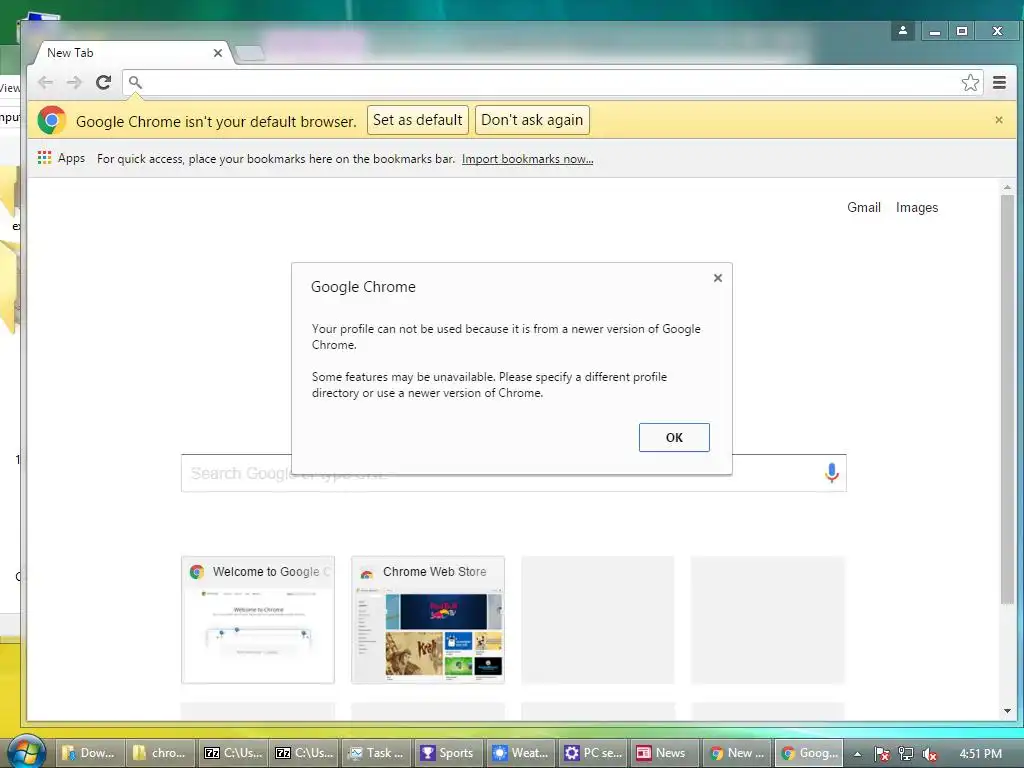The image size is (1024, 768).
Task: Open PC settings from the taskbar
Action: point(592,753)
